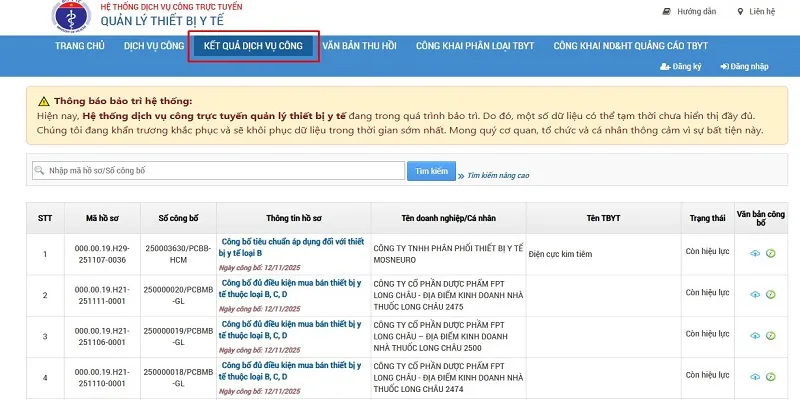
Task: Download document for Long Châu 2475 row
Action: pyautogui.click(x=755, y=294)
